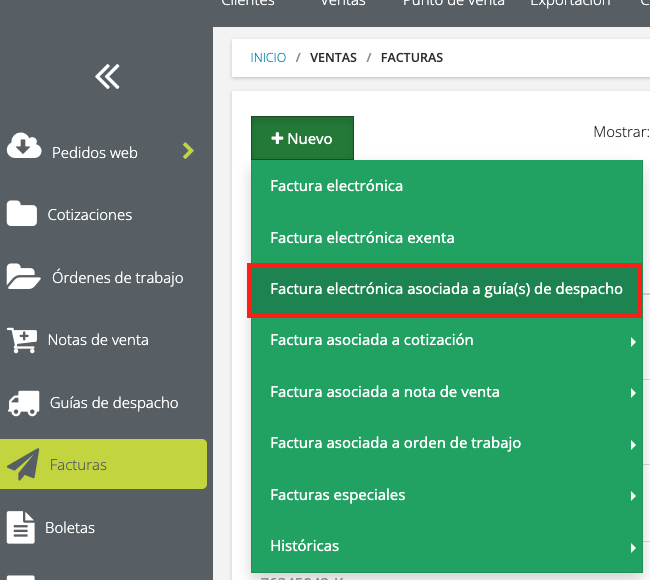Open Pedidos web in sidebar
The width and height of the screenshot is (650, 580).
coord(95,153)
